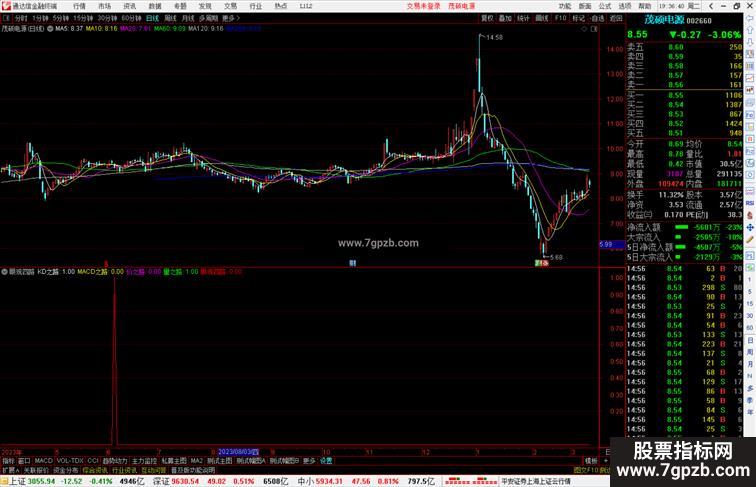
Task: Click the 月 period icon in sidebar
Action: point(750,365)
